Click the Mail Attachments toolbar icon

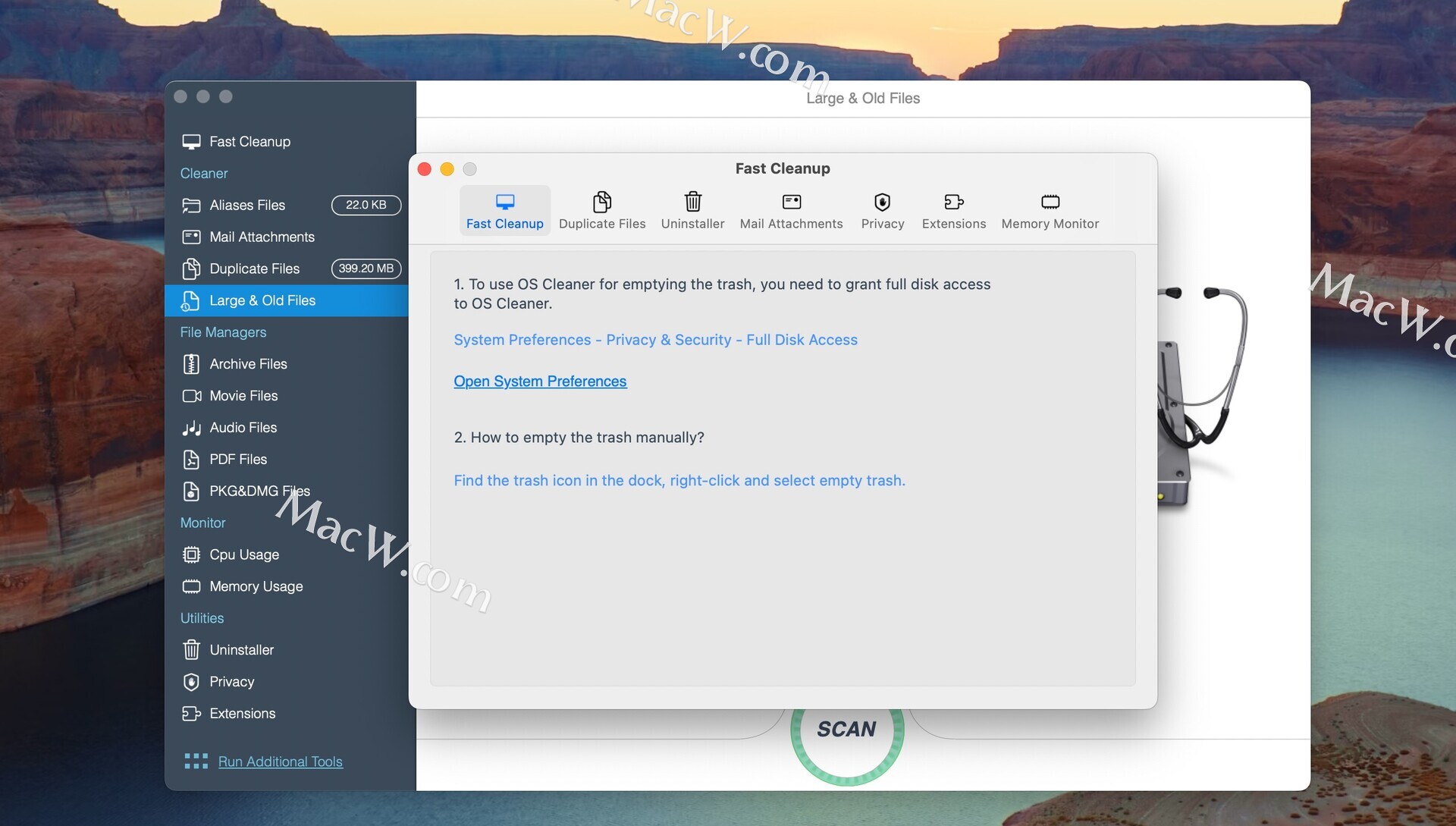792,202
